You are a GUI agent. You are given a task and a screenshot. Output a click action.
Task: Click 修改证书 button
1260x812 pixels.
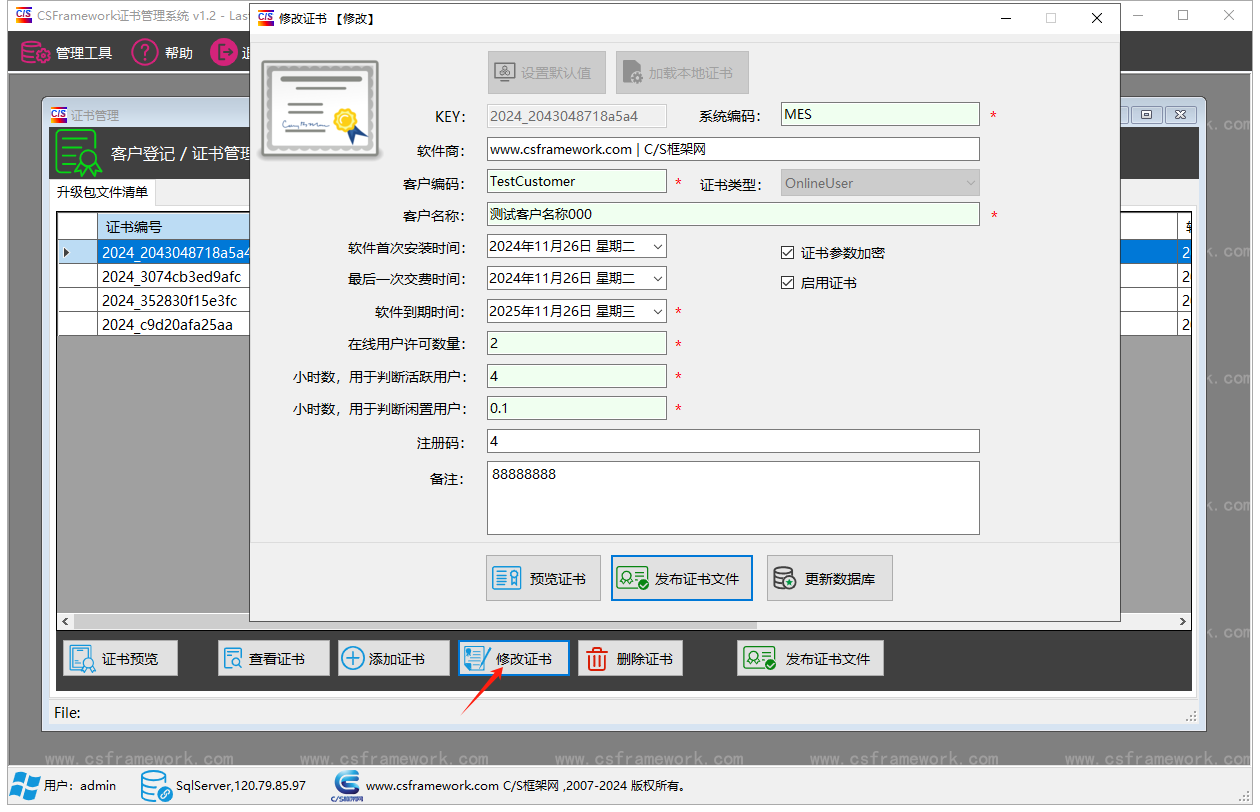pyautogui.click(x=514, y=658)
